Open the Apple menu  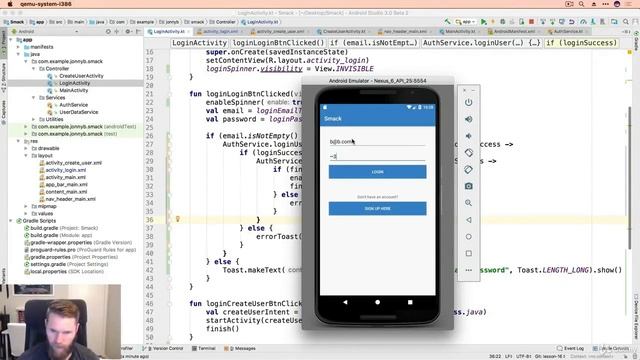(10, 4)
